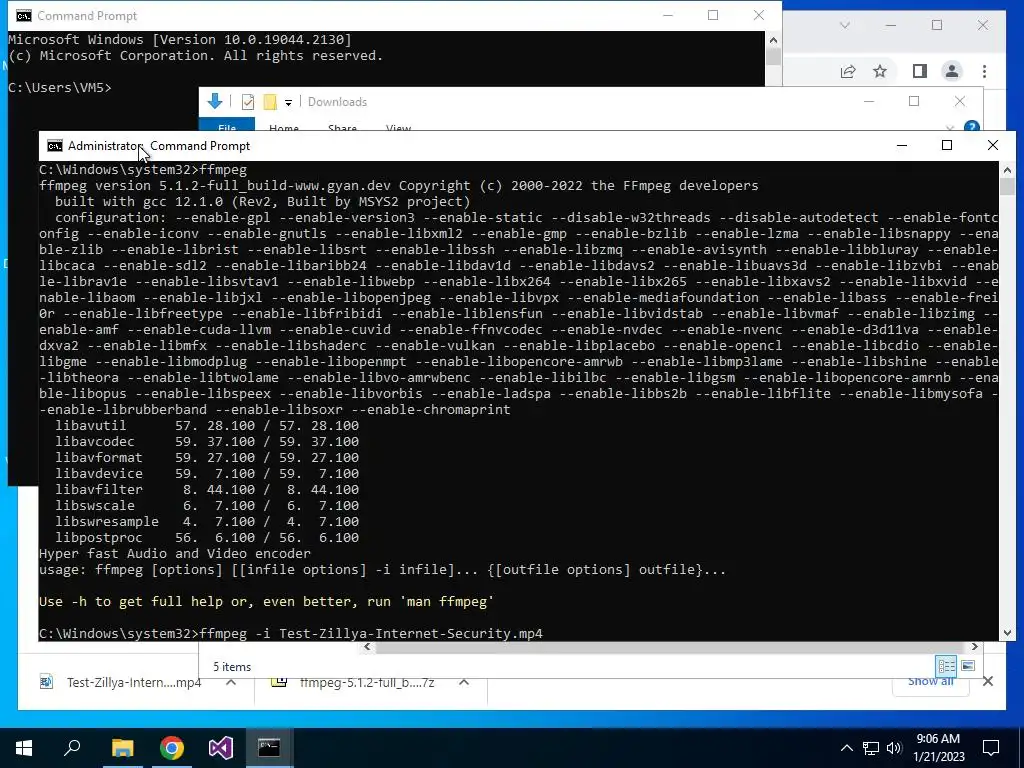Click the Explorer horizontal scrollbar thumb
The image size is (1024, 768).
click(x=670, y=647)
